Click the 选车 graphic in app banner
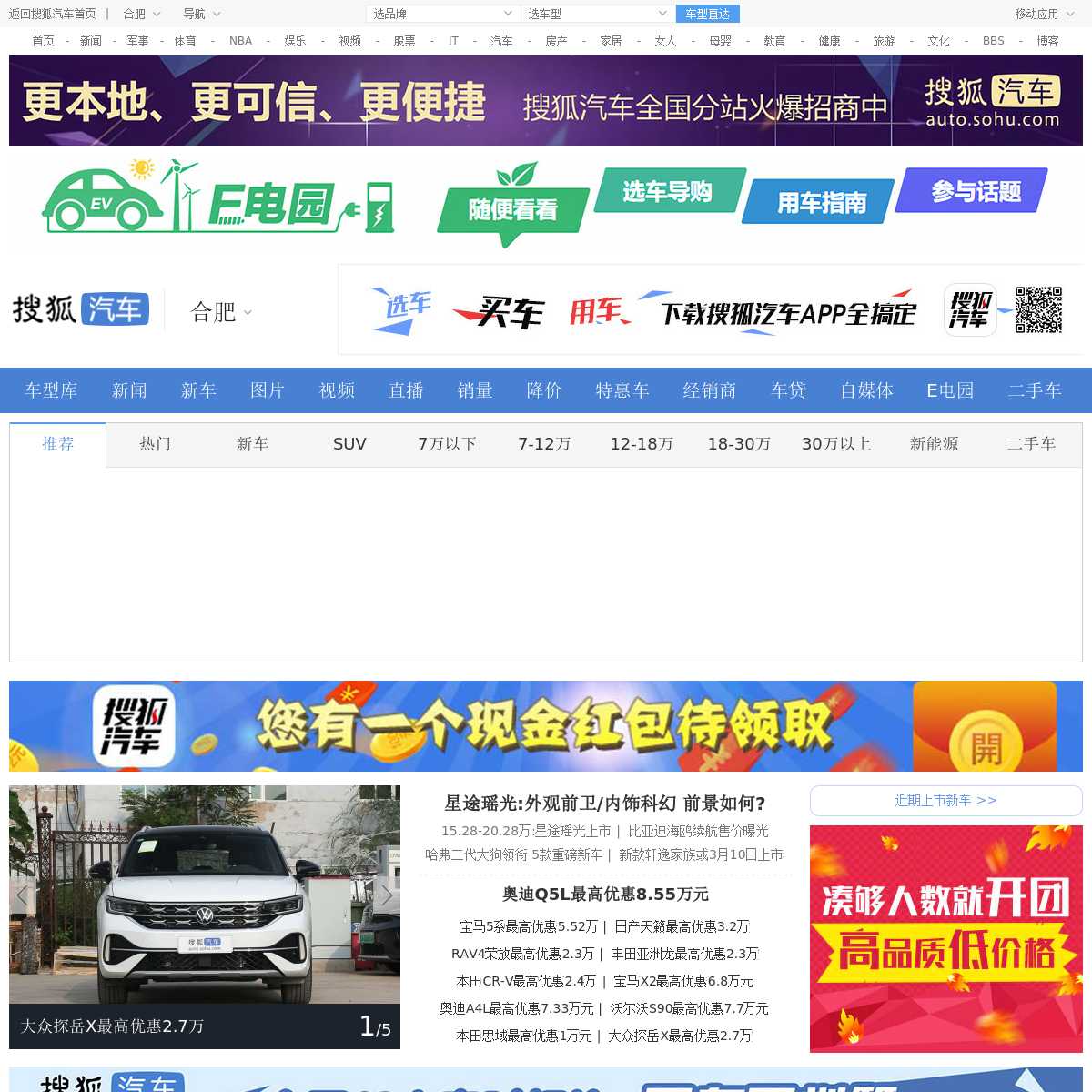 pos(403,310)
